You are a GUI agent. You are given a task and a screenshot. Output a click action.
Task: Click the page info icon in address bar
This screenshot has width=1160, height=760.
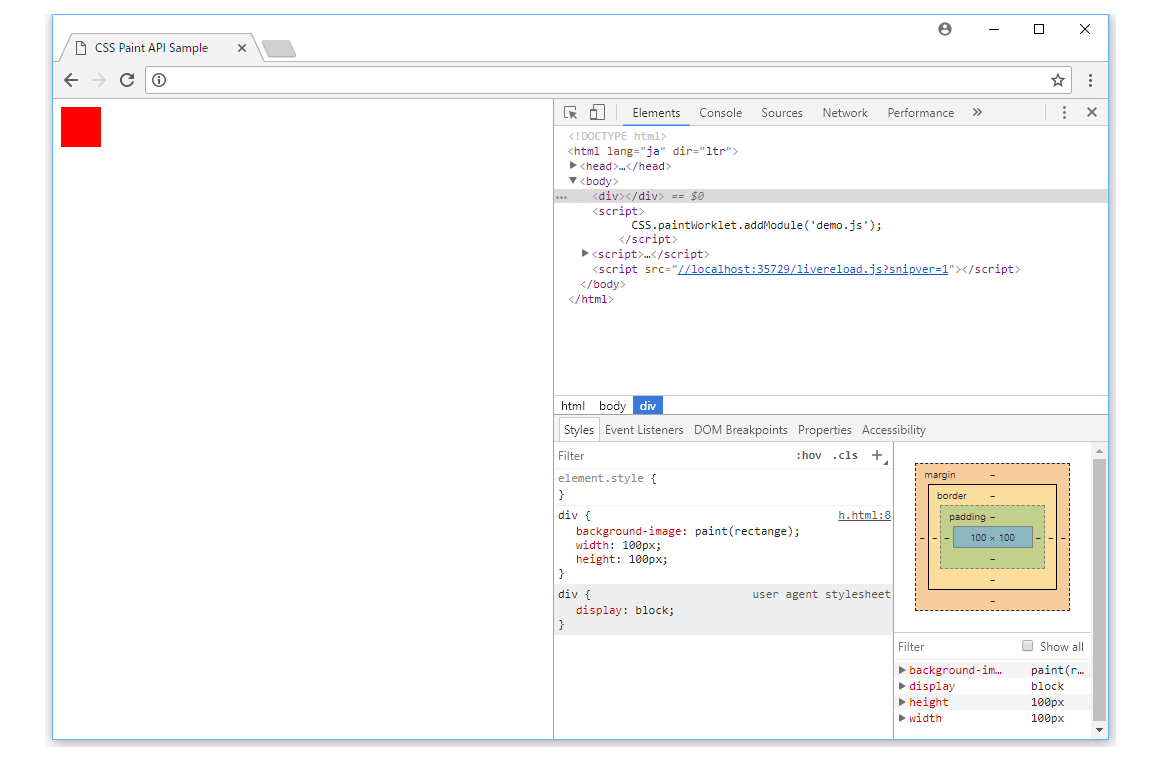[159, 79]
